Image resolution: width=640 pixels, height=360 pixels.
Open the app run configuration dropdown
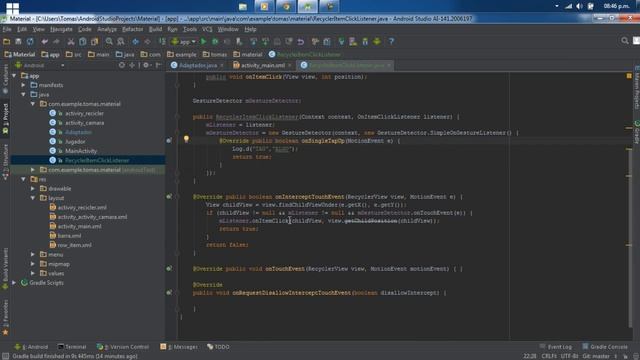pos(184,42)
